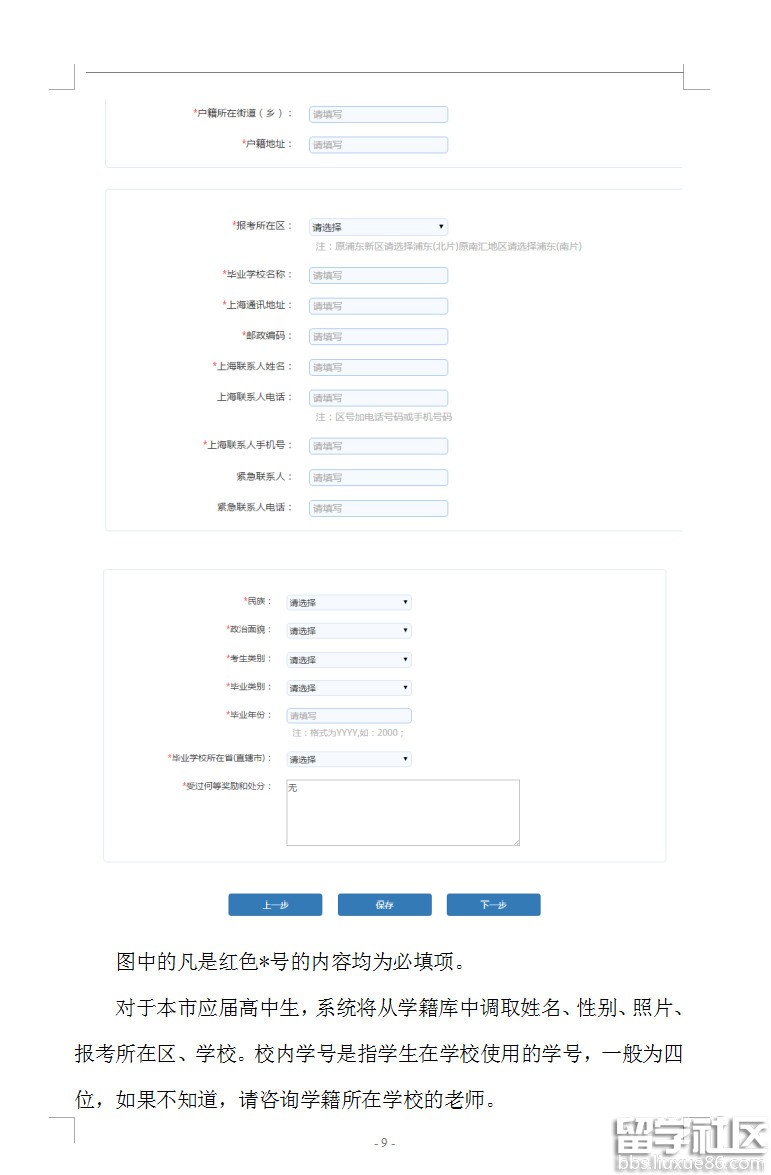Focus the 紧急联系人电话 input box
The width and height of the screenshot is (771, 1175).
(x=378, y=508)
